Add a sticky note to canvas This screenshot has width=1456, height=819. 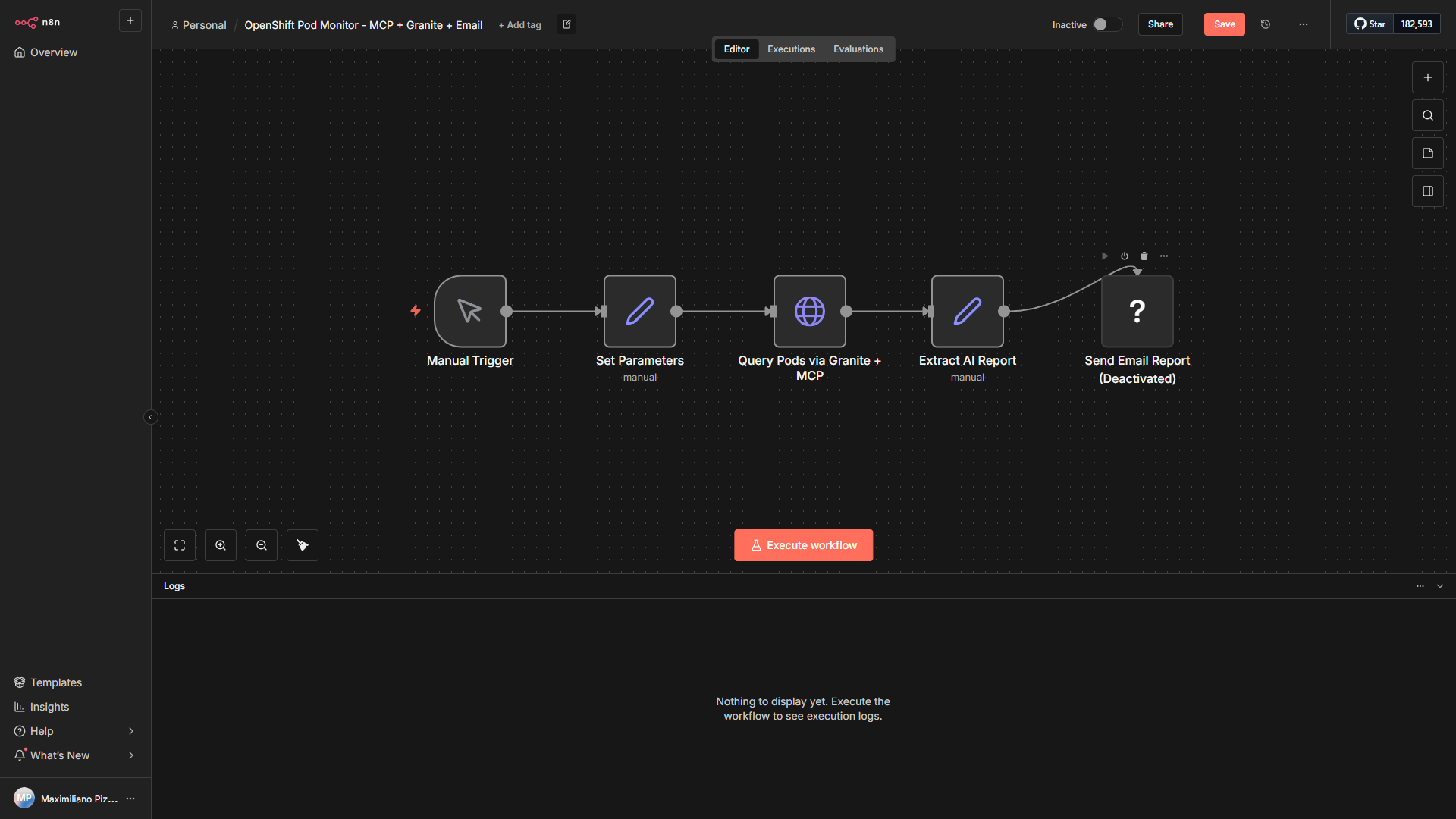[1427, 153]
